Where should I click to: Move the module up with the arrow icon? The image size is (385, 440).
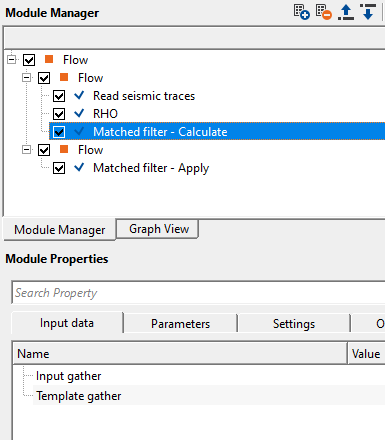(x=346, y=12)
